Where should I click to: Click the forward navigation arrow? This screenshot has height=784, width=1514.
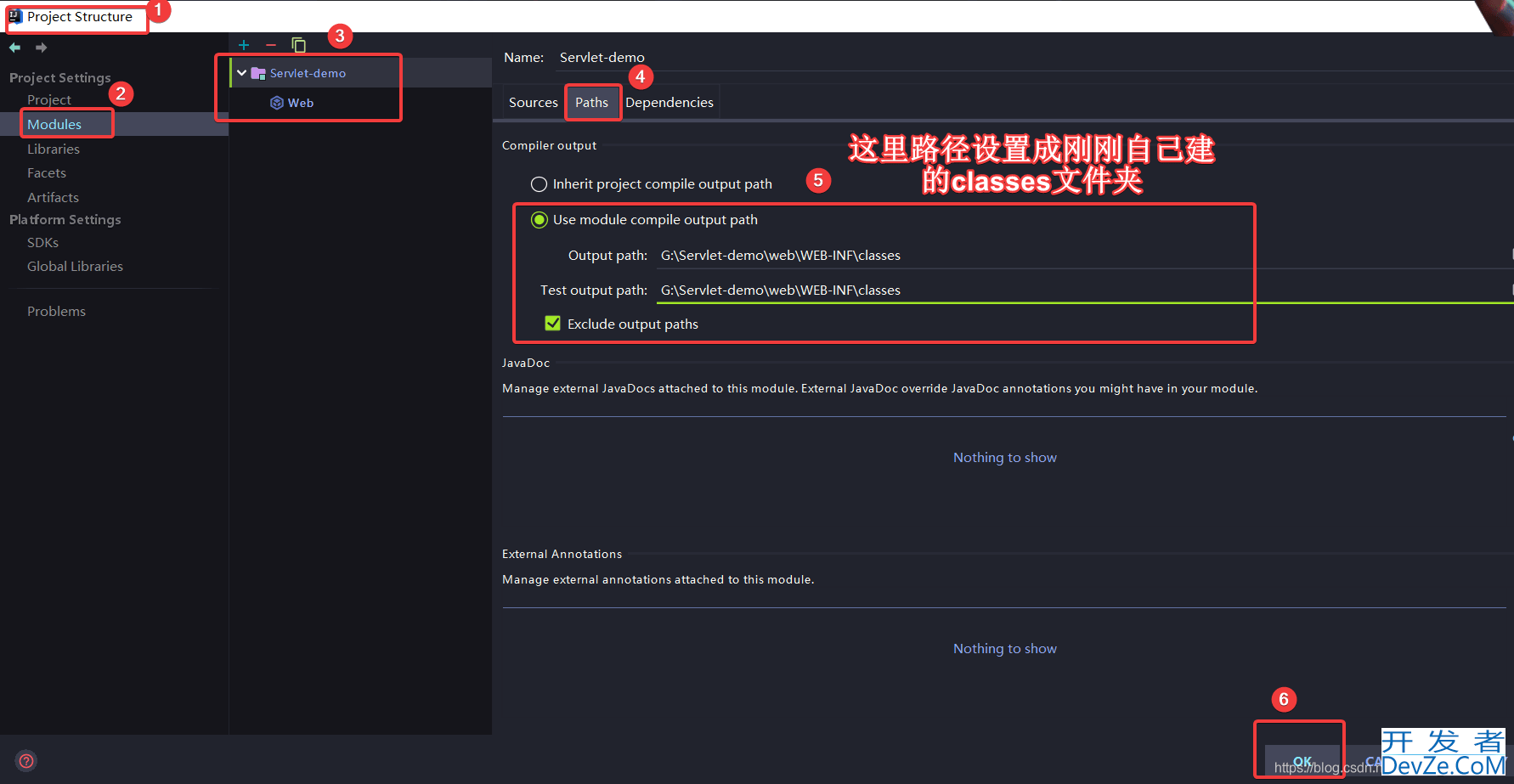[x=41, y=48]
